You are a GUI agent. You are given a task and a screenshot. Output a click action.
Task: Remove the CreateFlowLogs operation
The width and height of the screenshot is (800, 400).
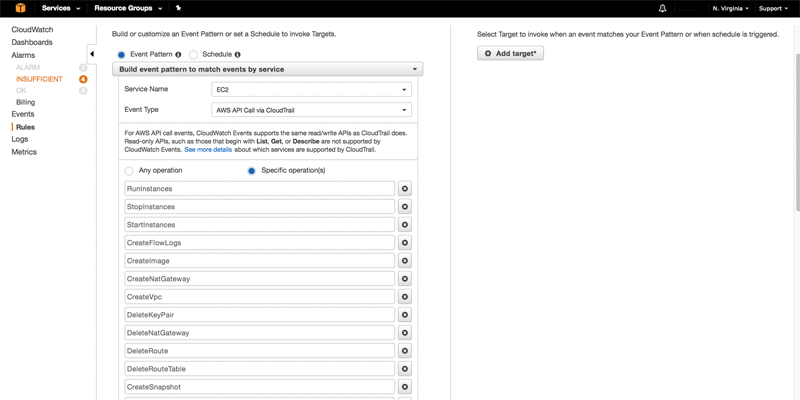click(x=405, y=242)
